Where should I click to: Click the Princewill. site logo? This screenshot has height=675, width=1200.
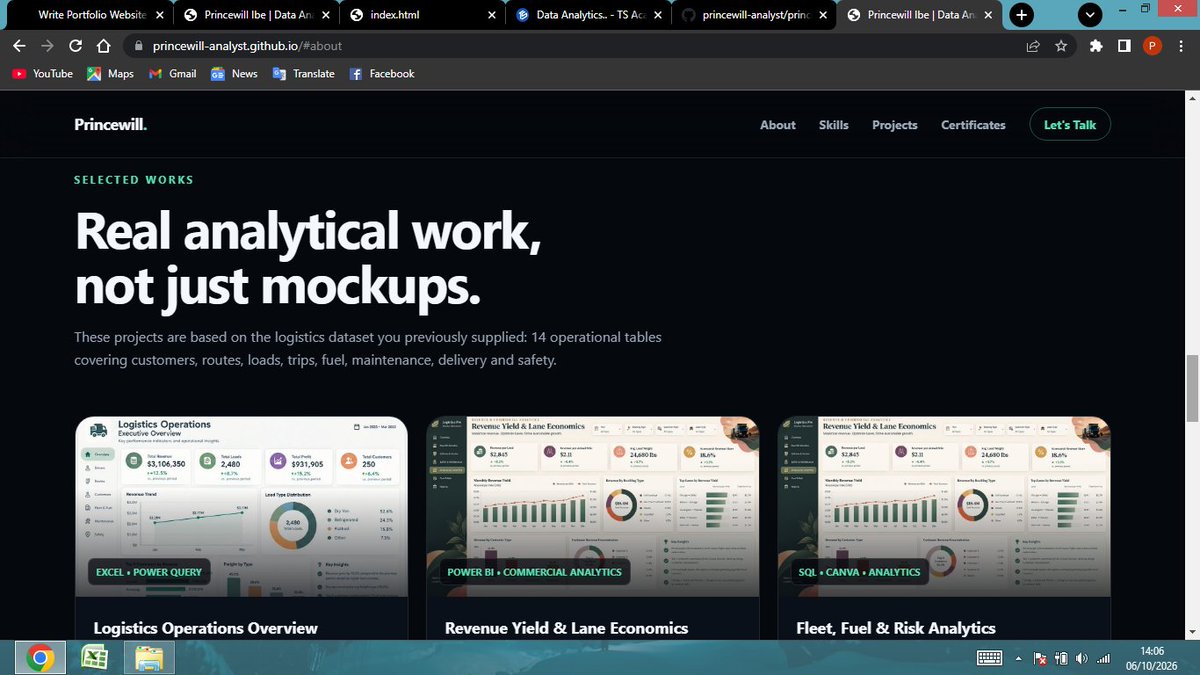(110, 125)
